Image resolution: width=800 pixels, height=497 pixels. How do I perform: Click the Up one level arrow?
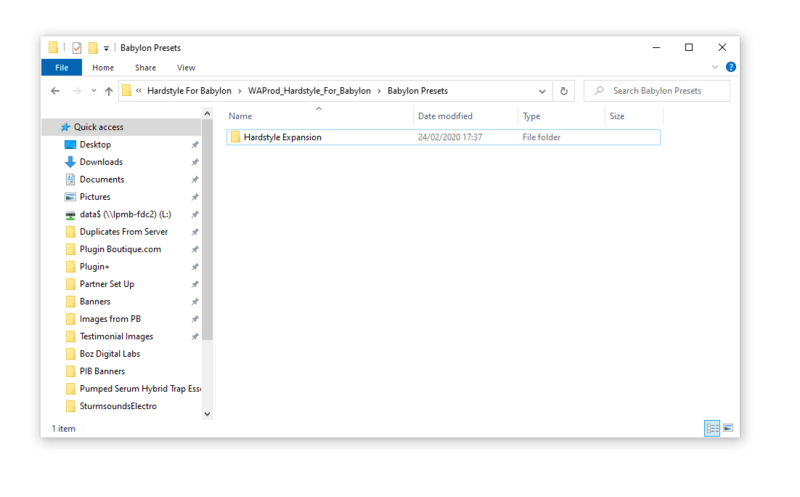(109, 91)
